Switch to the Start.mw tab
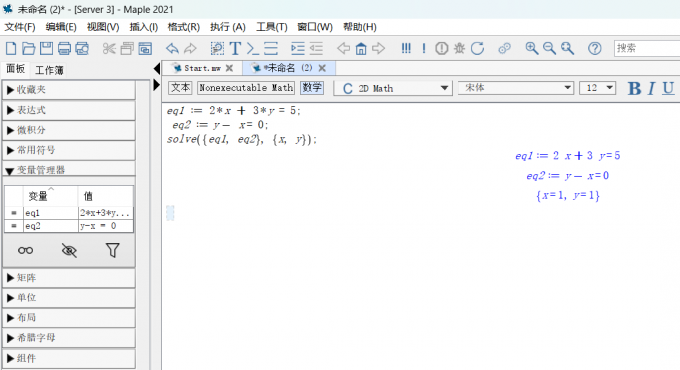 click(203, 68)
